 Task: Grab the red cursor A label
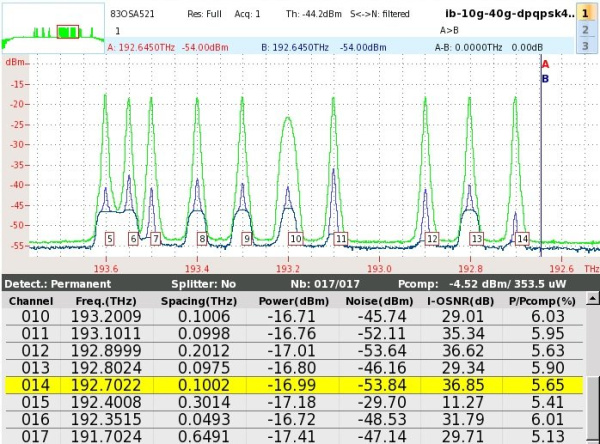[545, 64]
